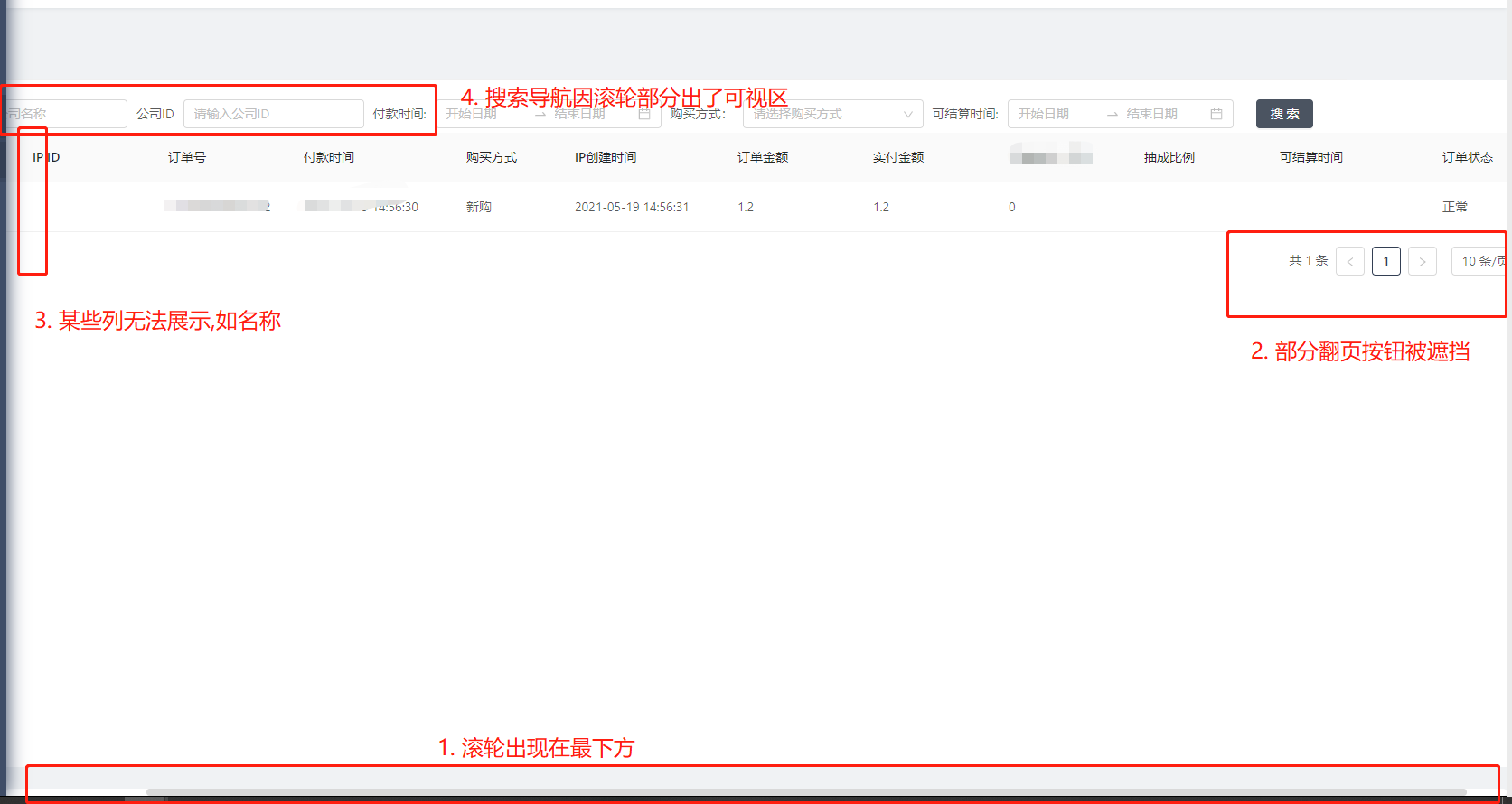Click the 可结算时间 end date field

tap(1152, 114)
